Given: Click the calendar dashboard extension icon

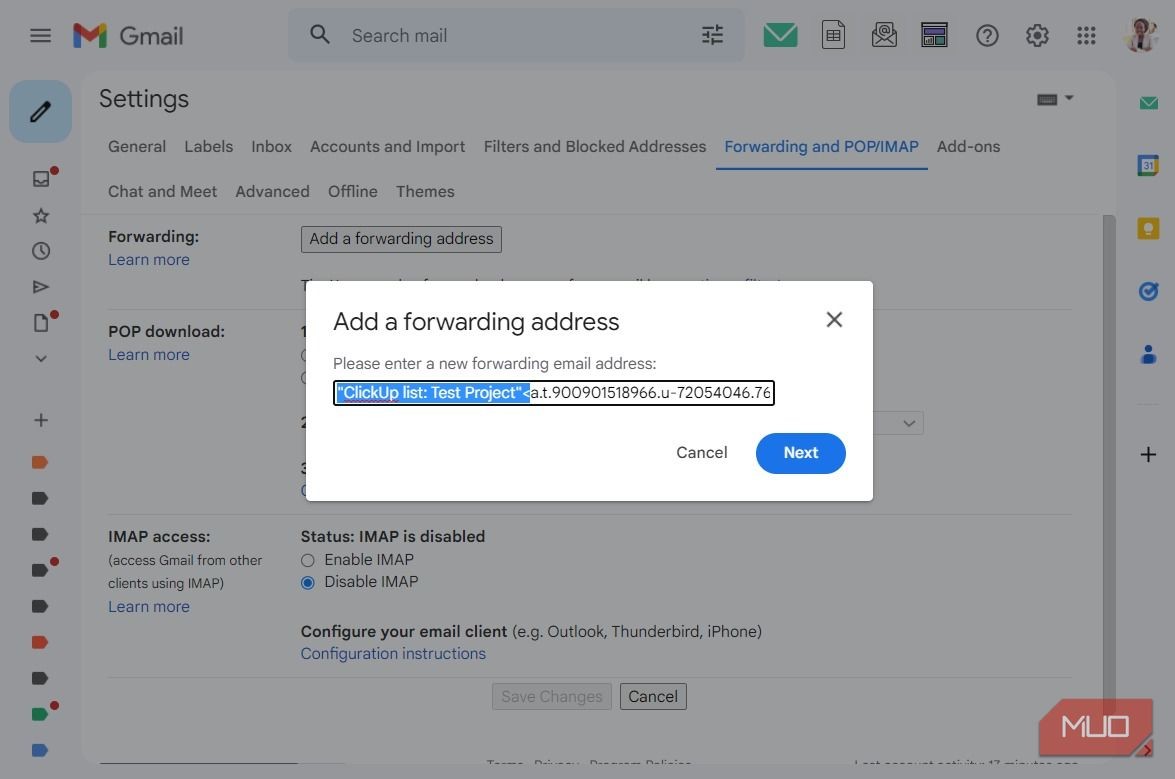Looking at the screenshot, I should point(934,35).
